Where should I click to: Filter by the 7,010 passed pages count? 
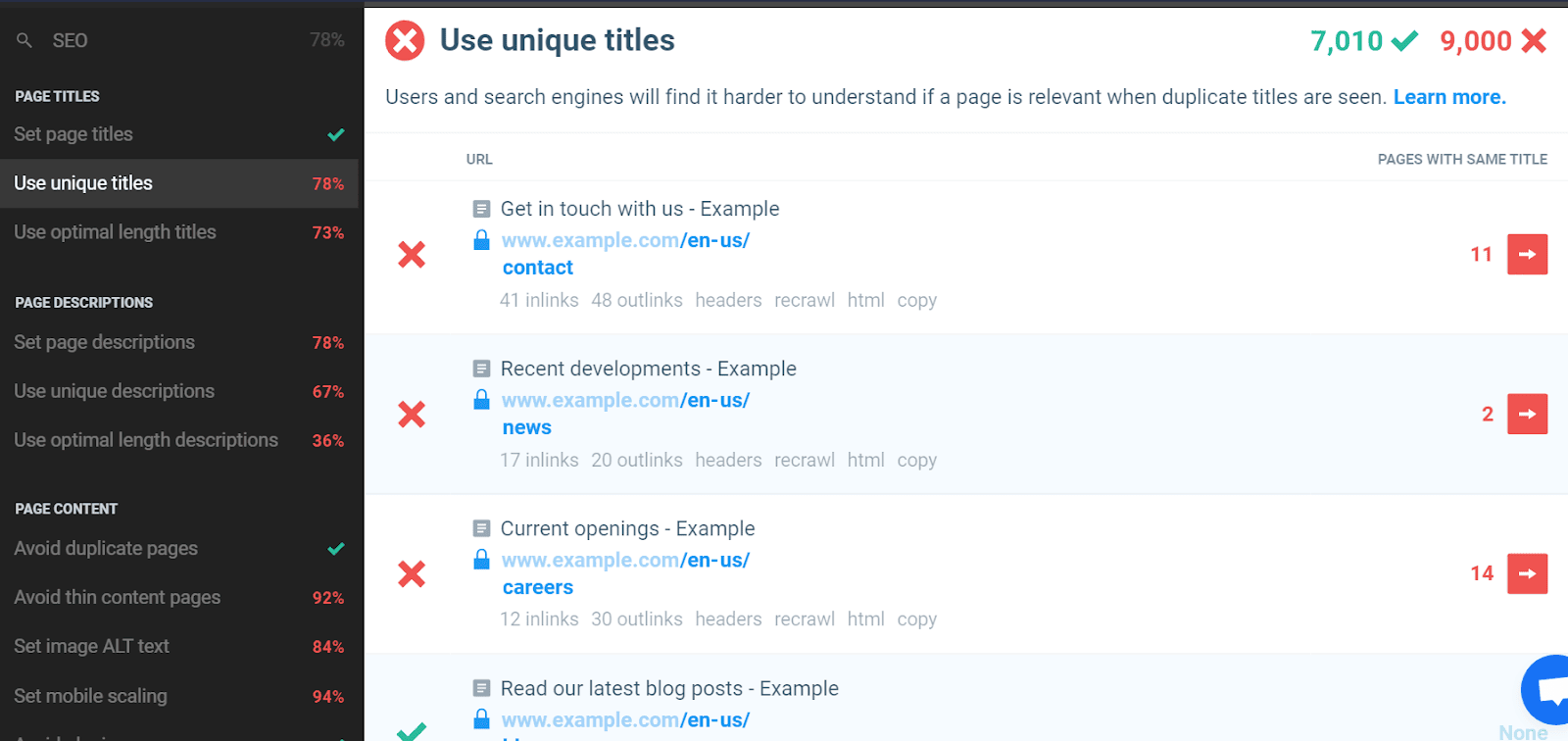[1363, 41]
